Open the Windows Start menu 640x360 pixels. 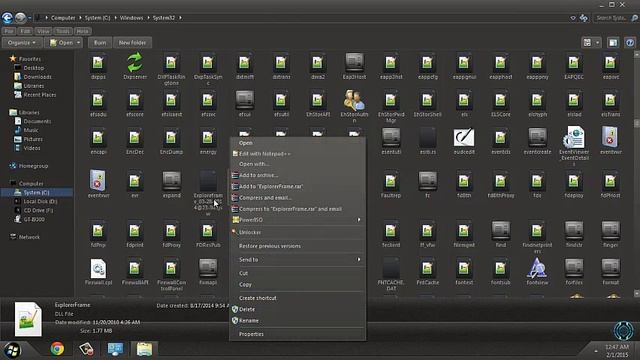[13, 350]
